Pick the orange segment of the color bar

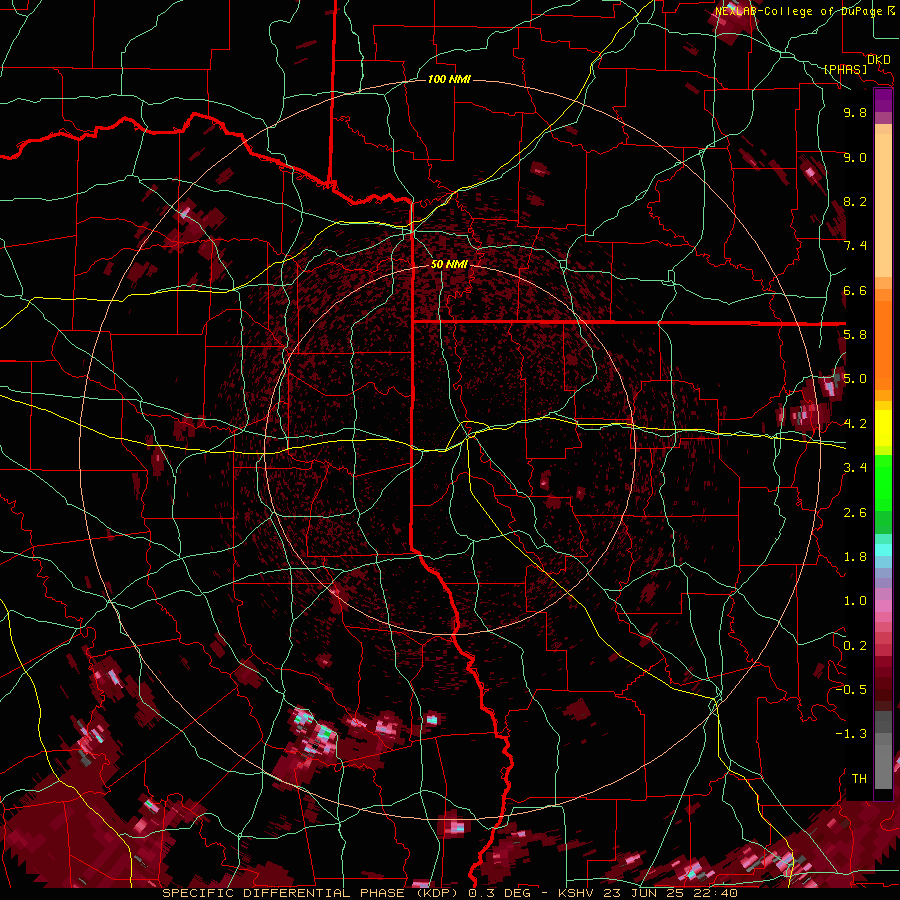(883, 344)
